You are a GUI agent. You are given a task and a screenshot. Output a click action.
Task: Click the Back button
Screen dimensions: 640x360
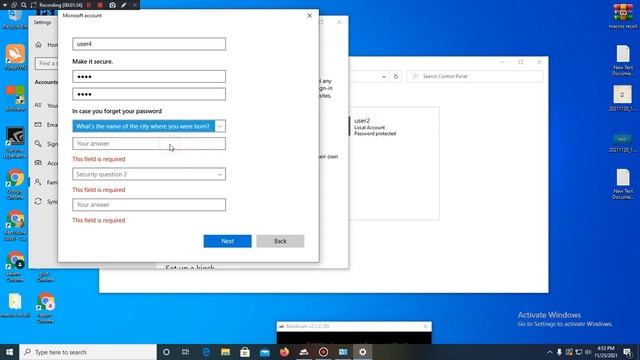tap(280, 241)
